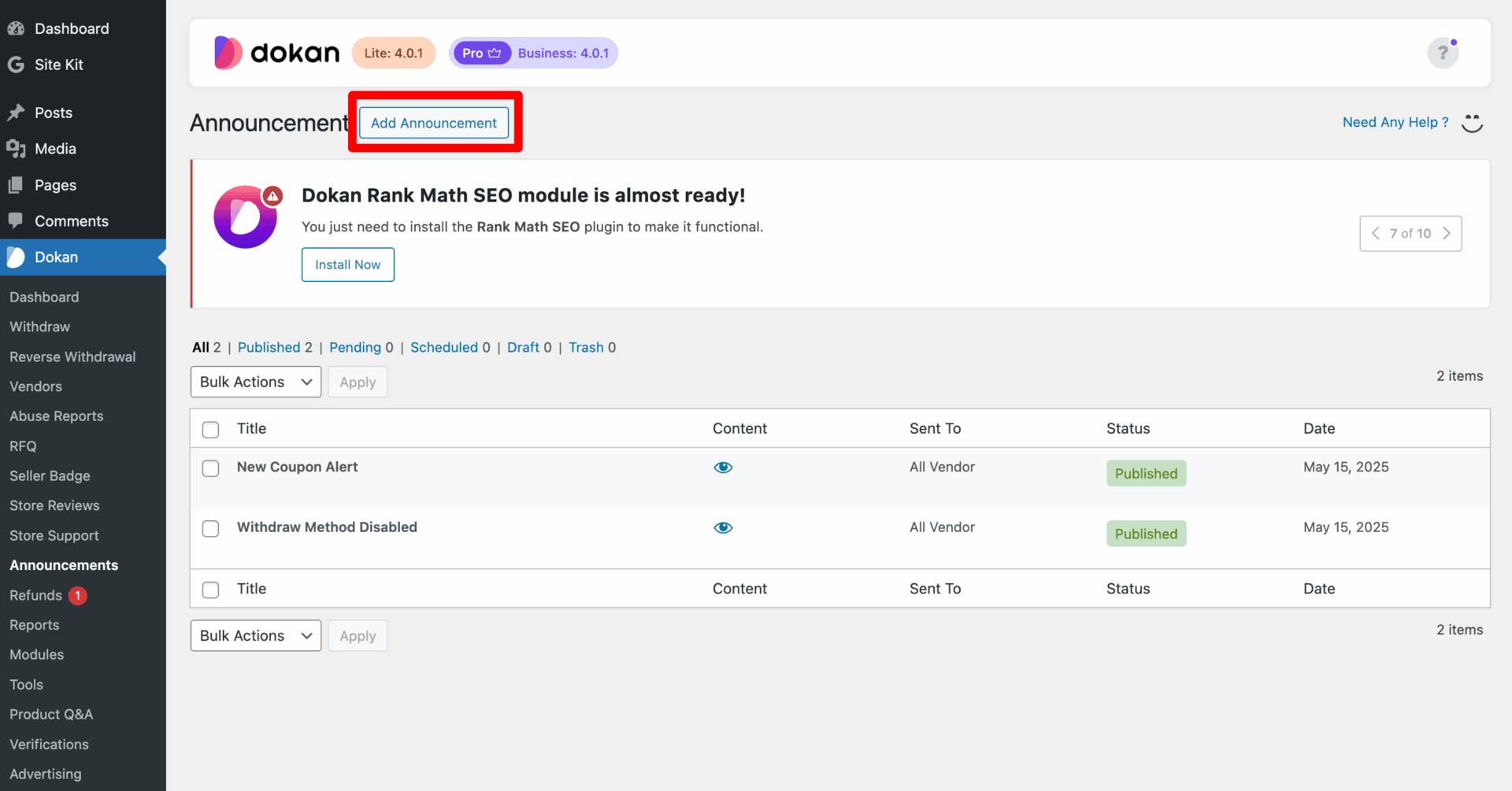The width and height of the screenshot is (1512, 791).
Task: Click the Dokan Rank Math notice logo
Action: click(246, 217)
